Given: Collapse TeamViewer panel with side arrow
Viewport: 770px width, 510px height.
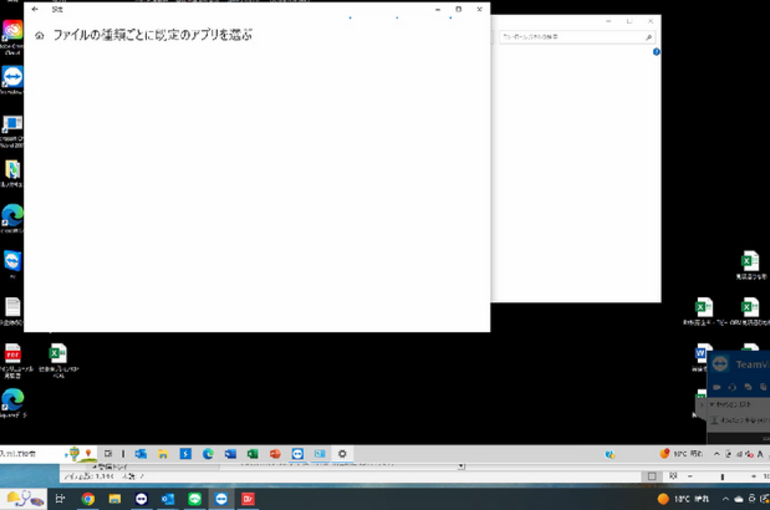Looking at the screenshot, I should click(x=700, y=405).
